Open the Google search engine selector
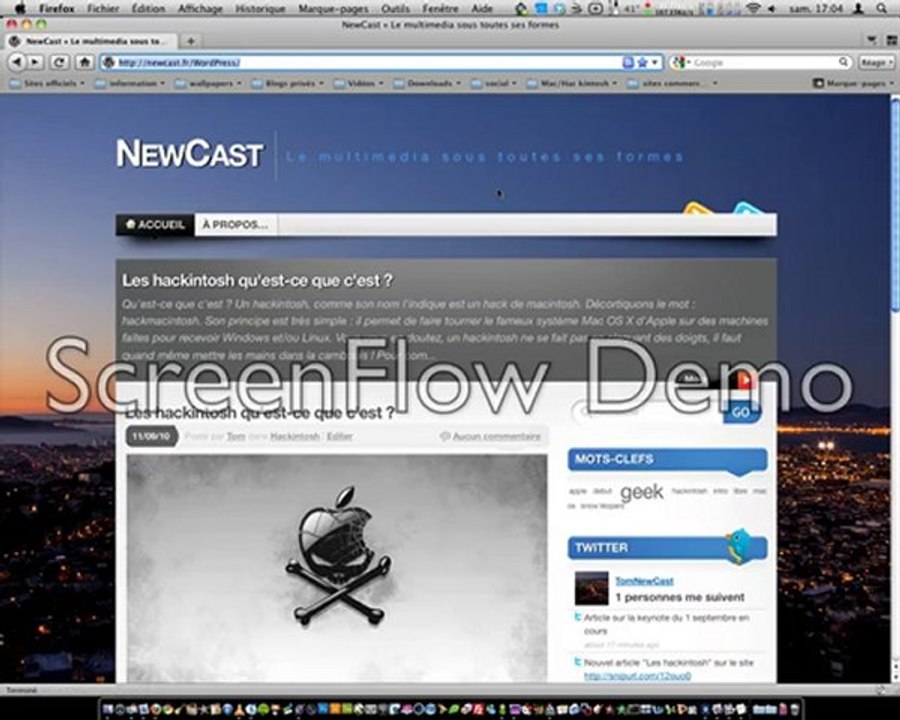 point(681,63)
